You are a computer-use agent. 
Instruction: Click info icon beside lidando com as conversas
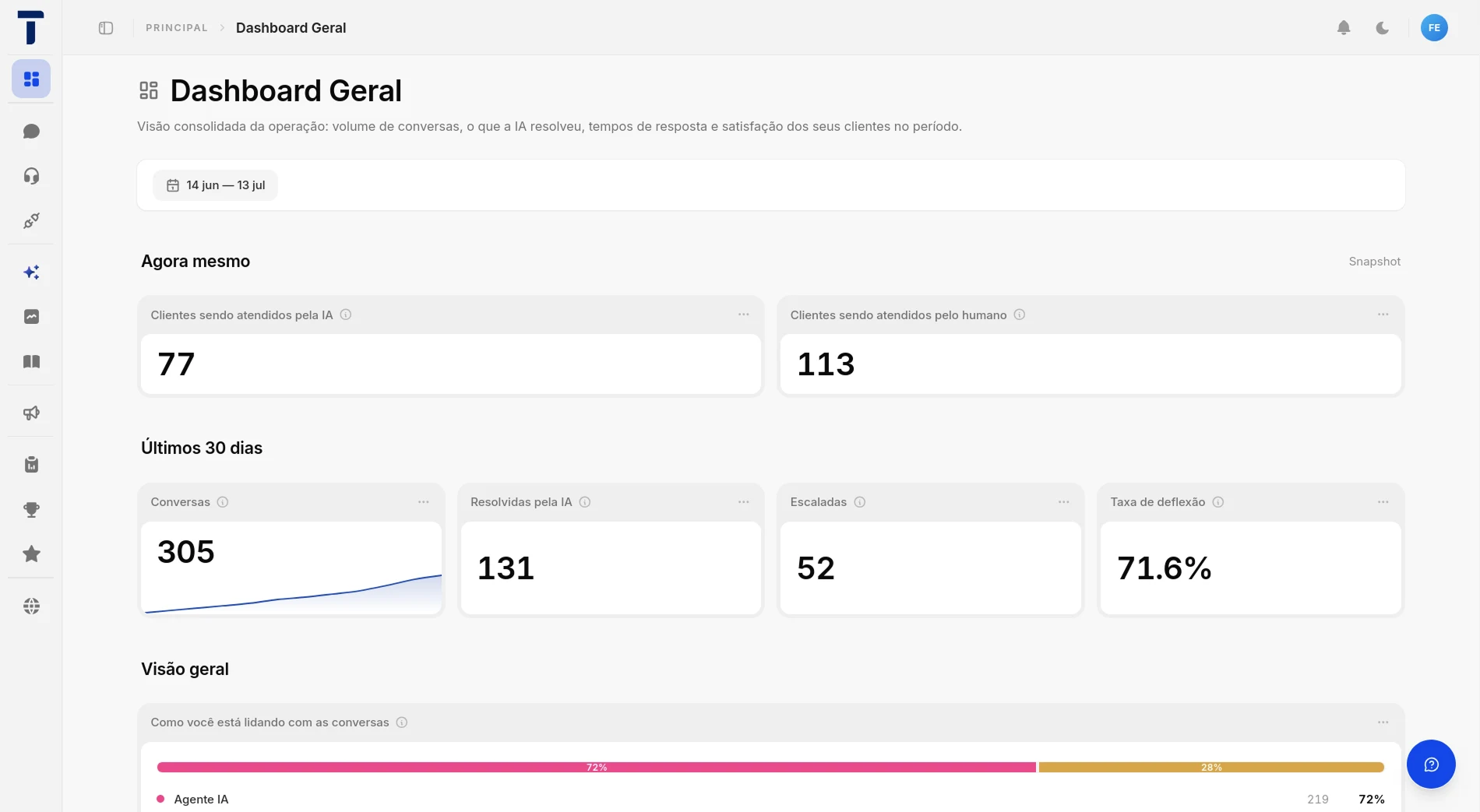click(402, 722)
